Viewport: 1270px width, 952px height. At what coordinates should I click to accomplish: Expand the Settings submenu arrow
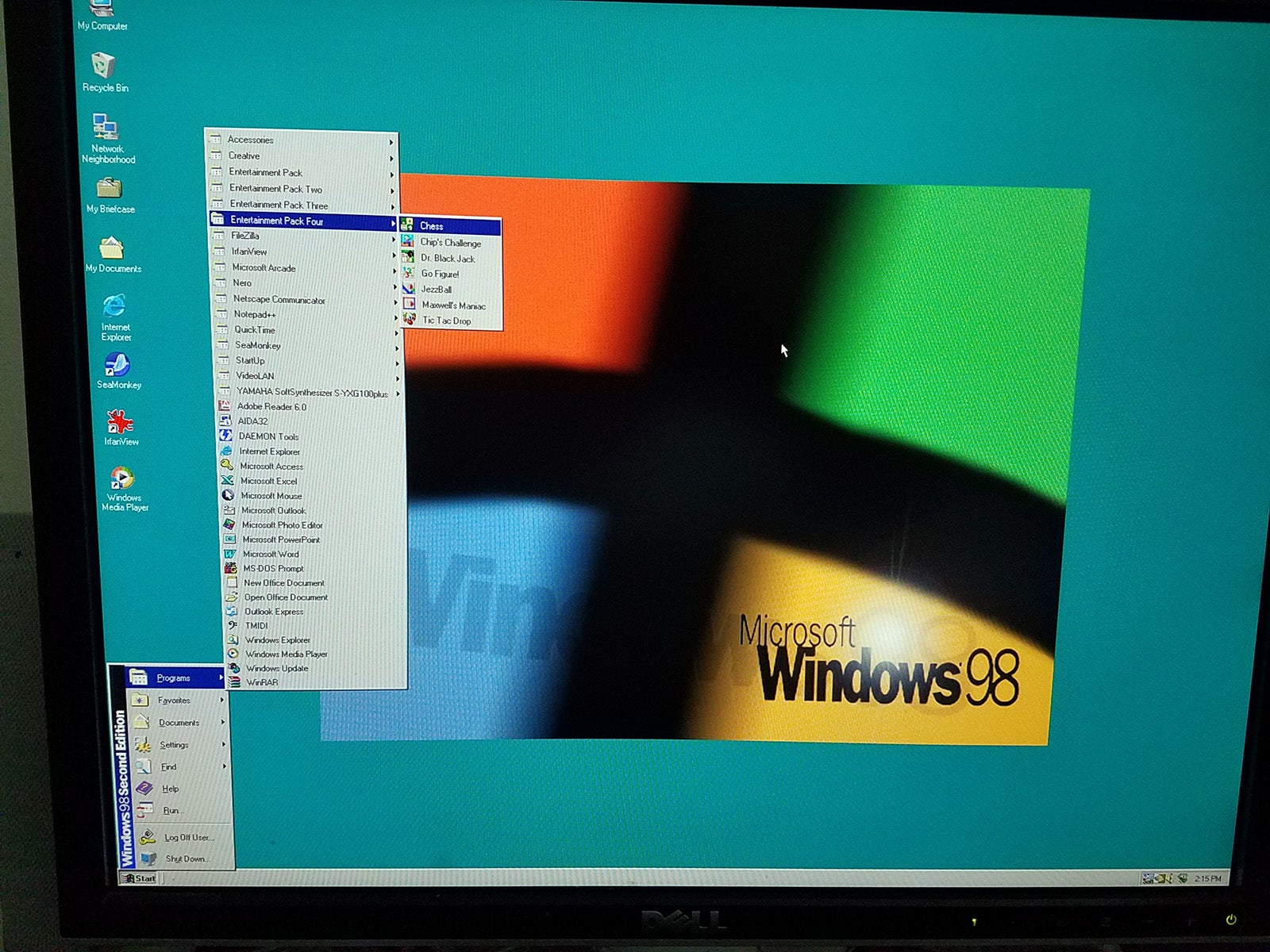(x=224, y=744)
